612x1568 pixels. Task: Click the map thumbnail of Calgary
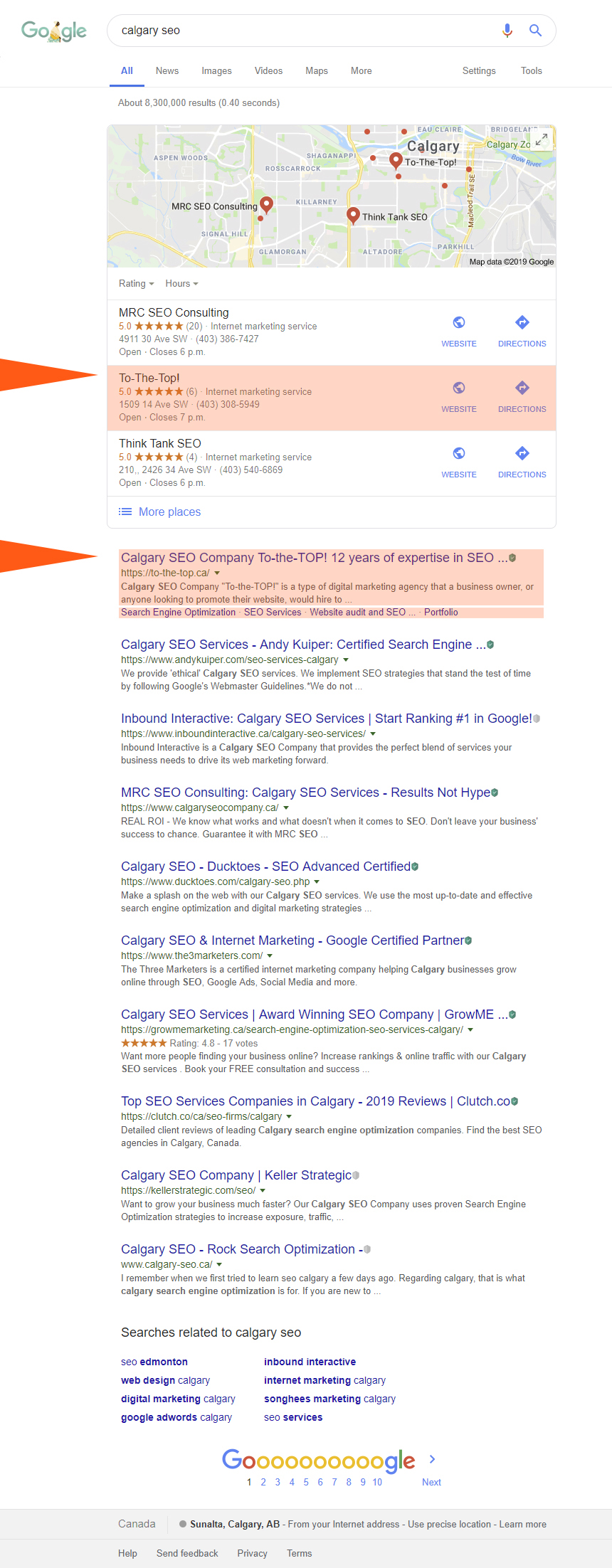pos(332,196)
